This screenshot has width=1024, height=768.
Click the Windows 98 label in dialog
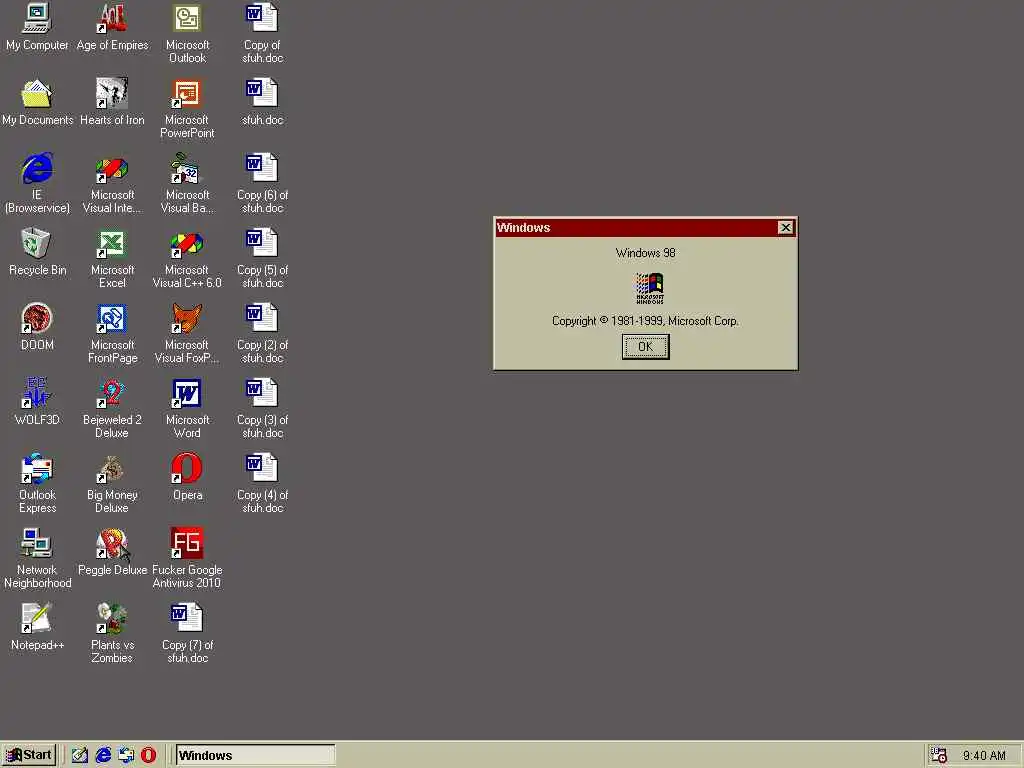pos(645,253)
